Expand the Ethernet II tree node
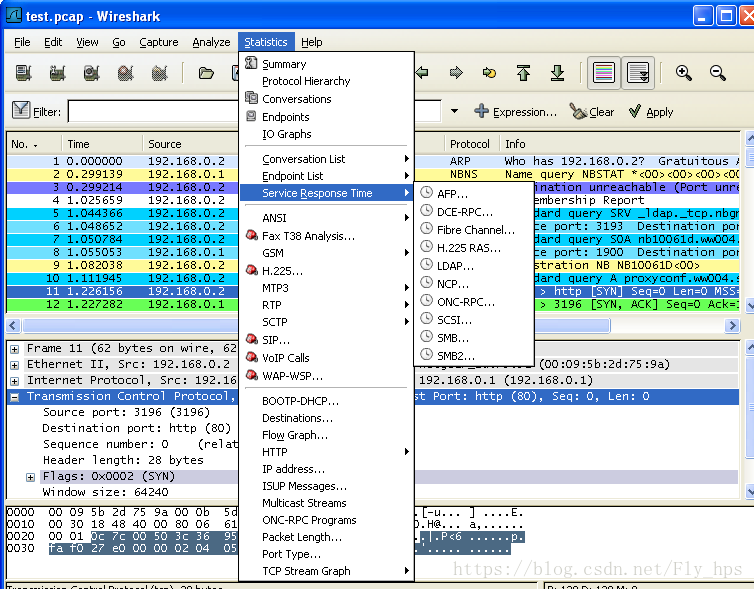 pyautogui.click(x=14, y=365)
